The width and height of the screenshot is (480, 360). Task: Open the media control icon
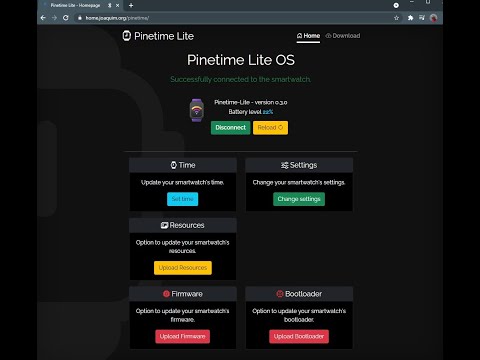[422, 18]
